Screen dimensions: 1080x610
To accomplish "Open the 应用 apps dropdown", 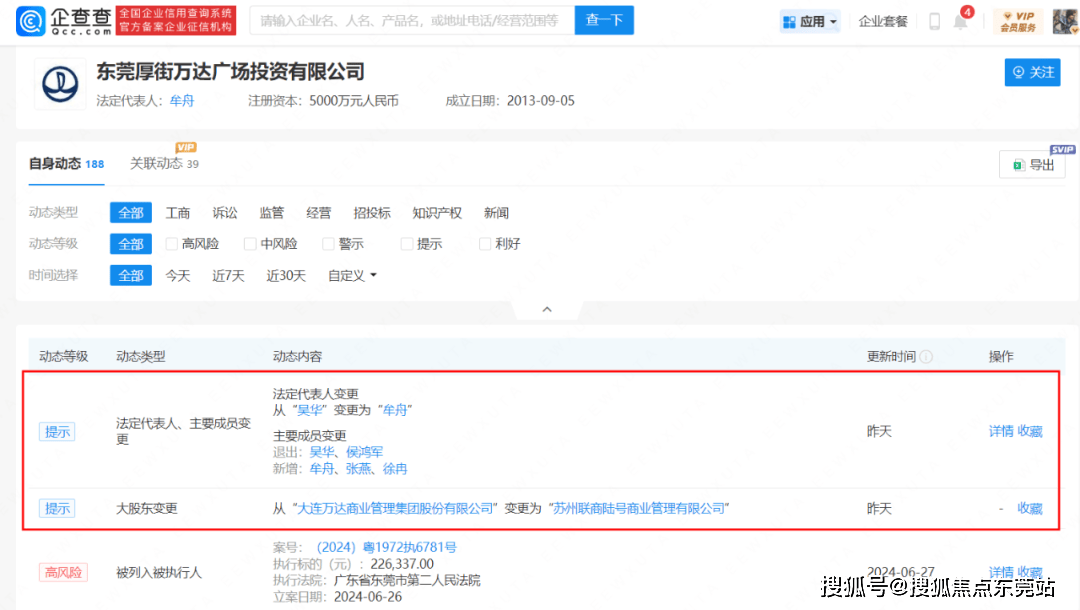I will click(x=810, y=21).
